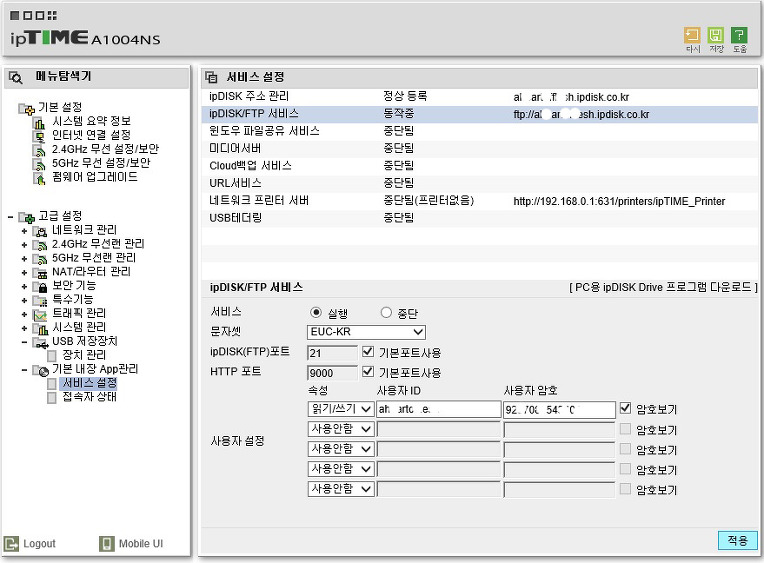Select the 중단 radio button

click(x=386, y=312)
